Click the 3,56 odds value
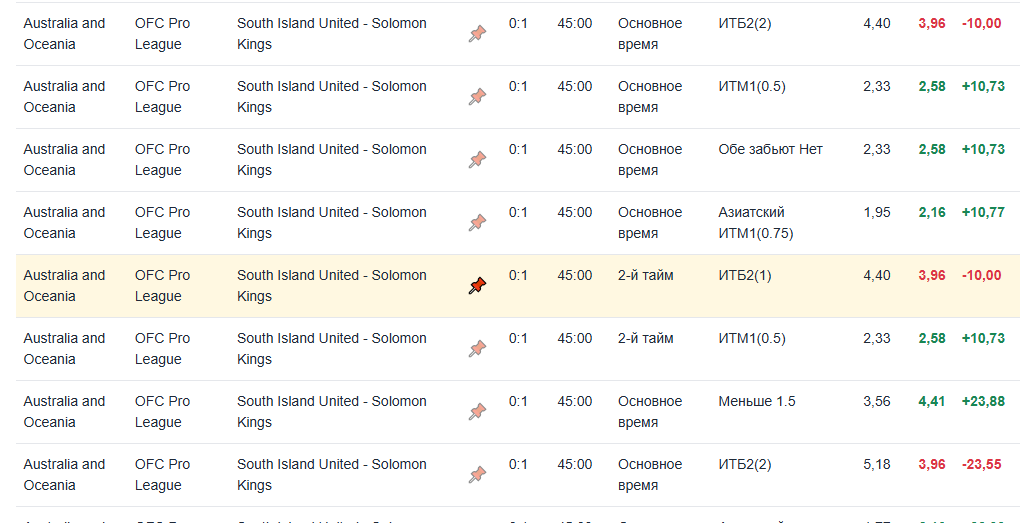1020x523 pixels. (x=876, y=401)
